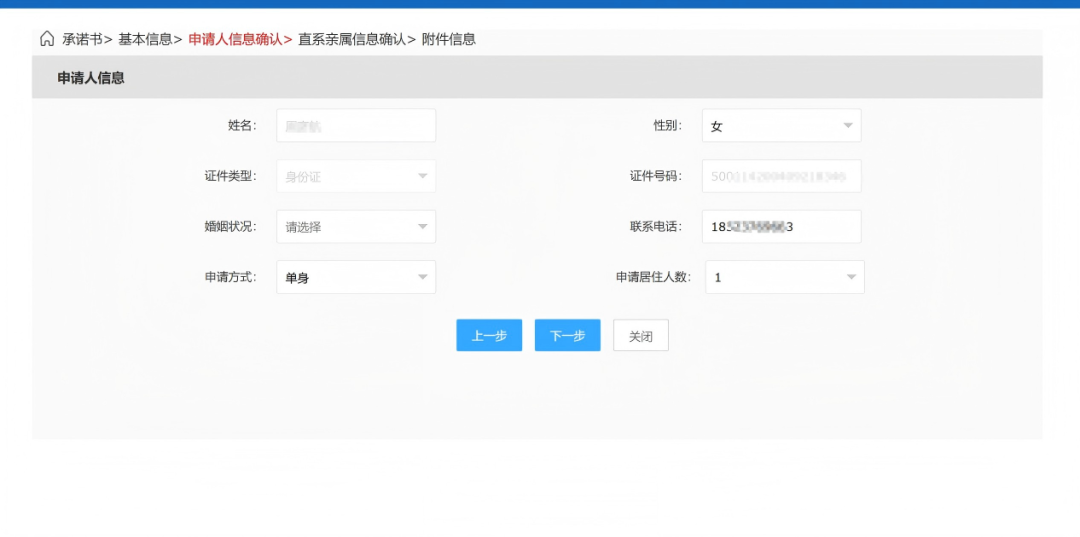Open the 基本信息 breadcrumb step
This screenshot has width=1080, height=537.
click(x=145, y=39)
